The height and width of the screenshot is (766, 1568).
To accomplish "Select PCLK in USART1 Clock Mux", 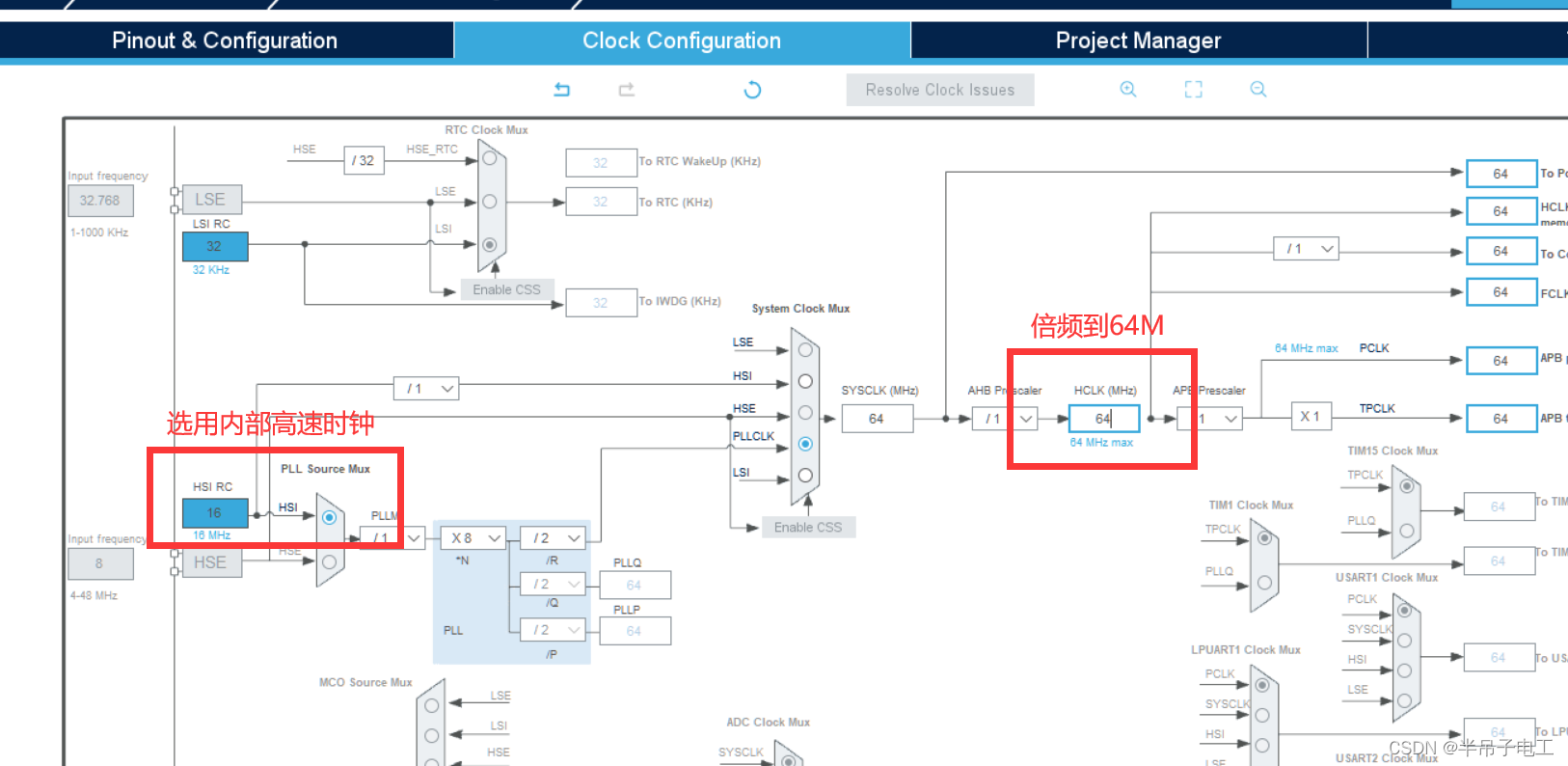I will [x=1404, y=611].
